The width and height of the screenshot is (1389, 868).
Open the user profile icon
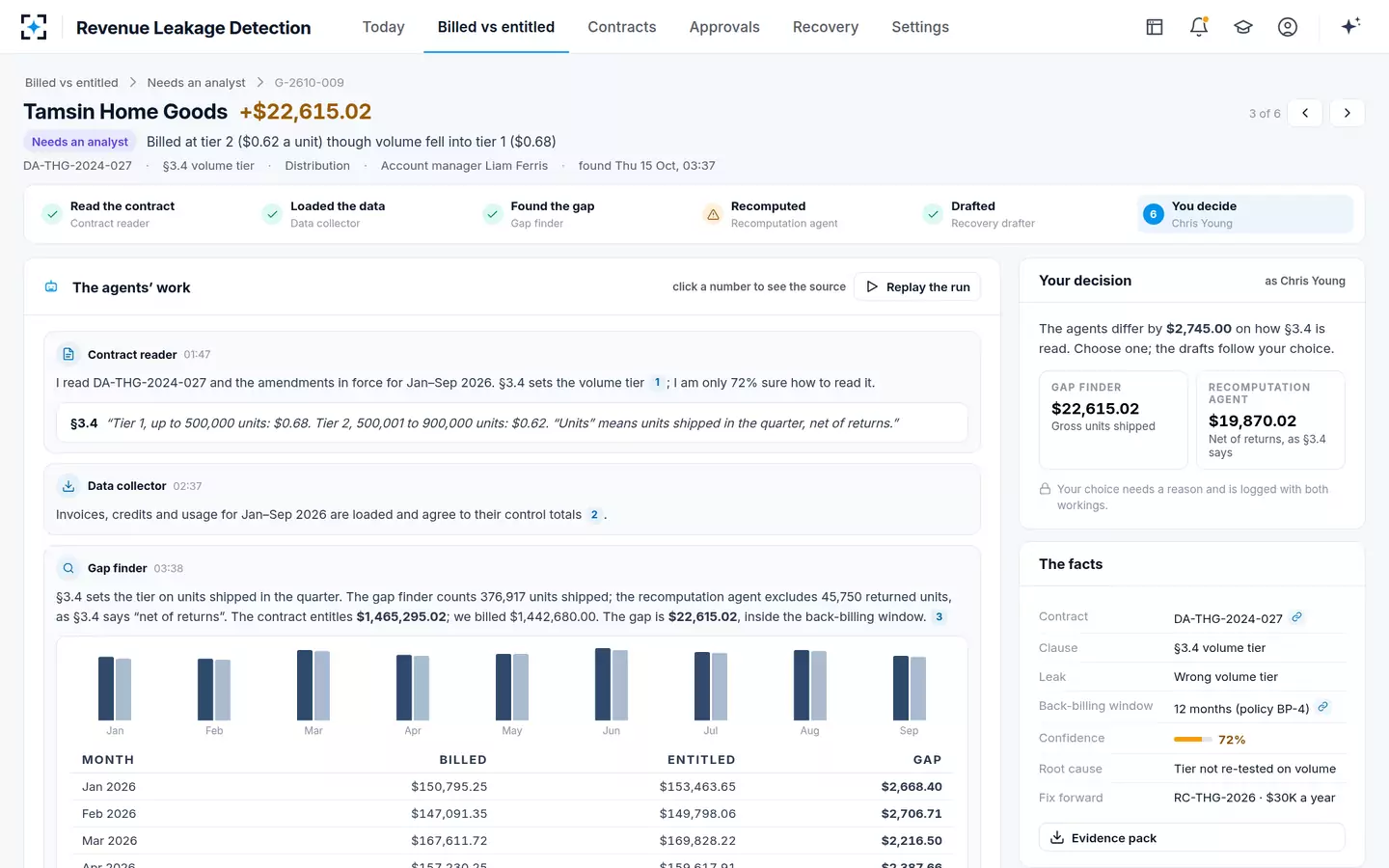point(1288,27)
